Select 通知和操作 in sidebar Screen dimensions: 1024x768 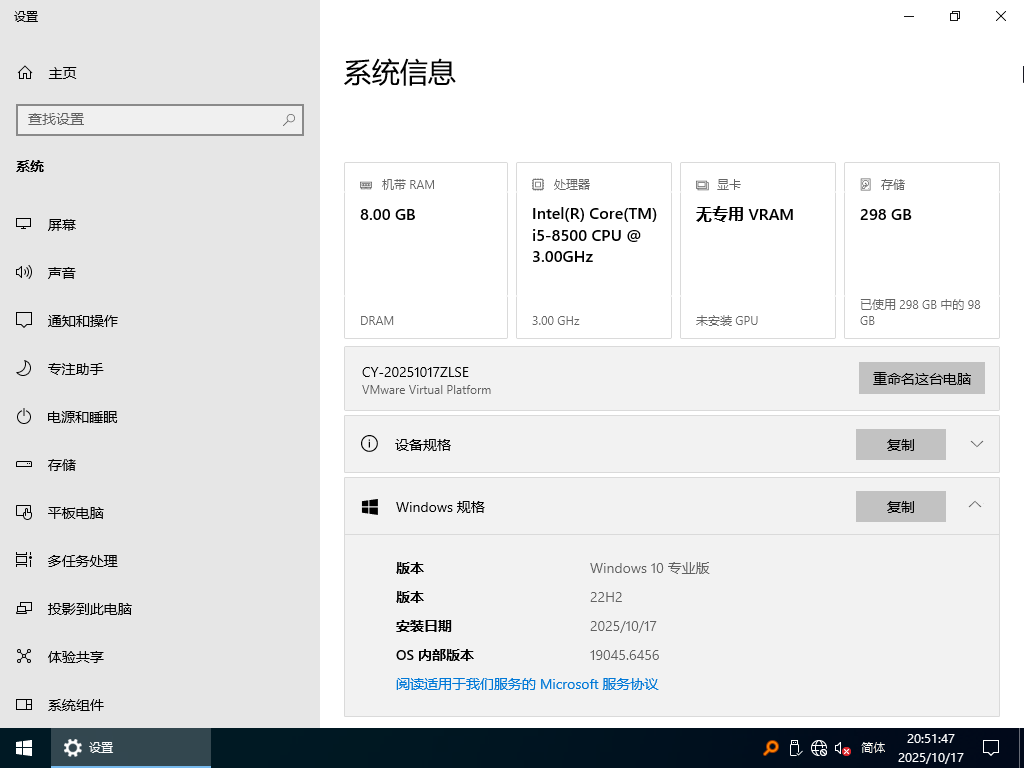[x=82, y=321]
